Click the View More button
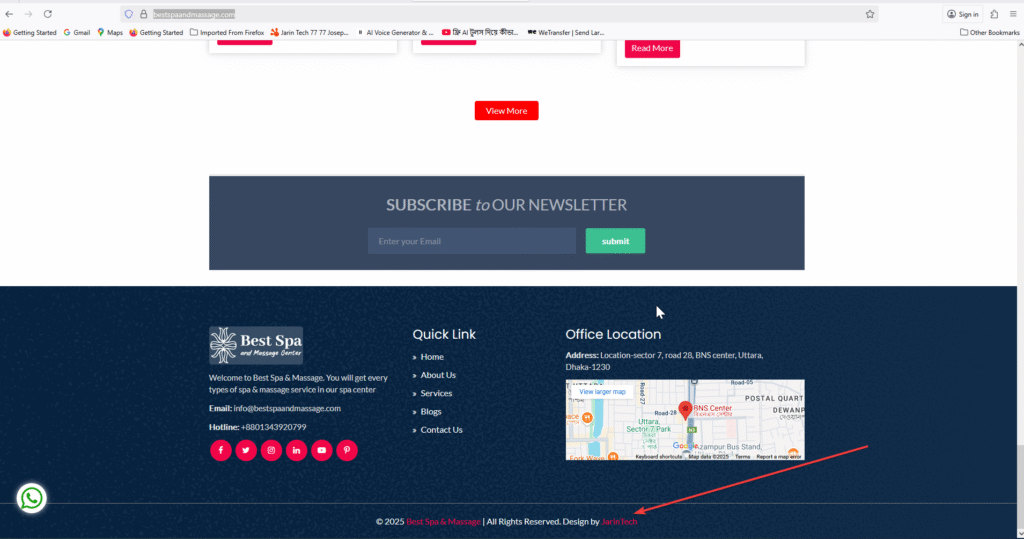The image size is (1024, 539). [x=506, y=111]
